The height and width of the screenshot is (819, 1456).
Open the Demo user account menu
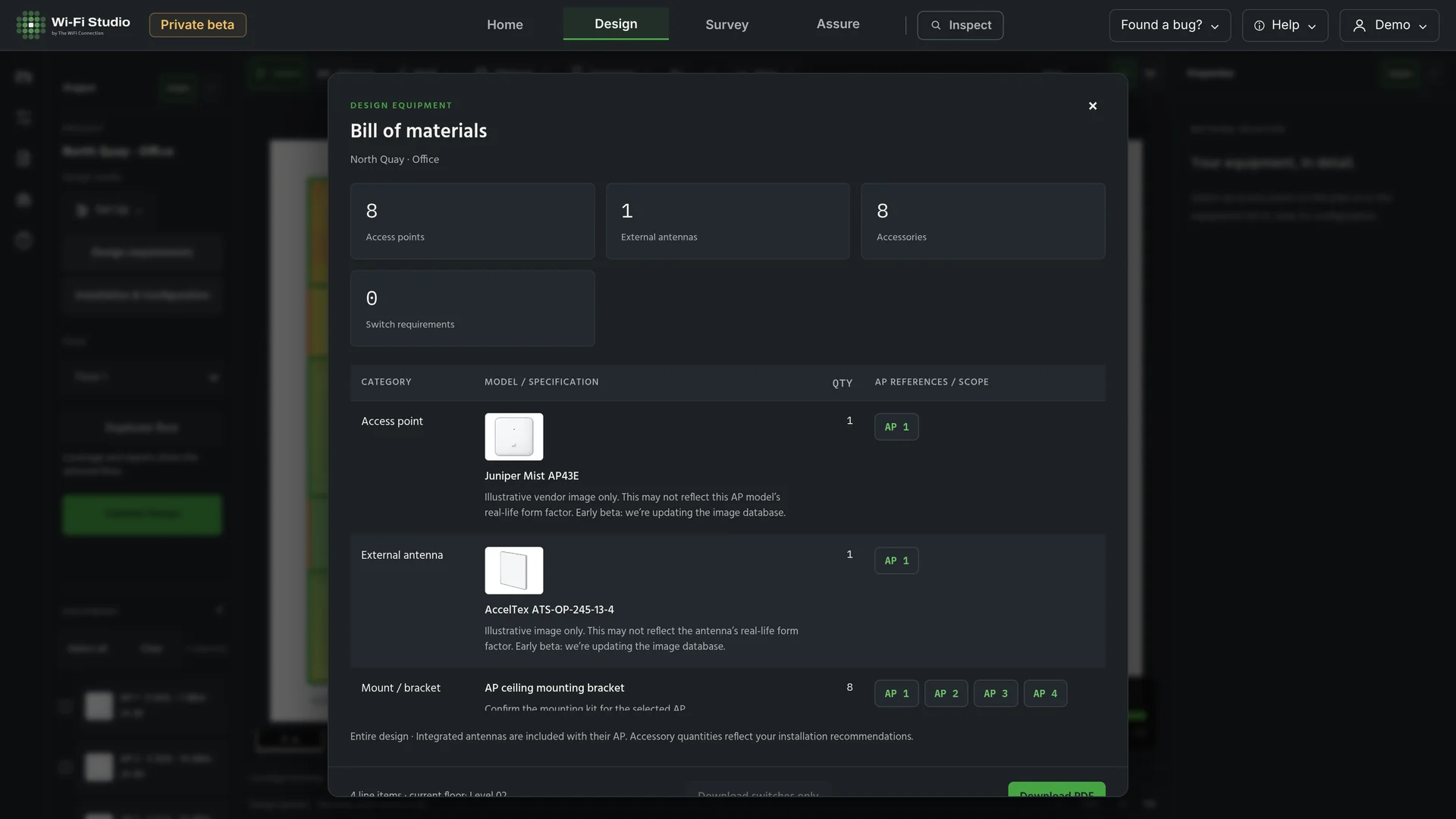tap(1389, 25)
